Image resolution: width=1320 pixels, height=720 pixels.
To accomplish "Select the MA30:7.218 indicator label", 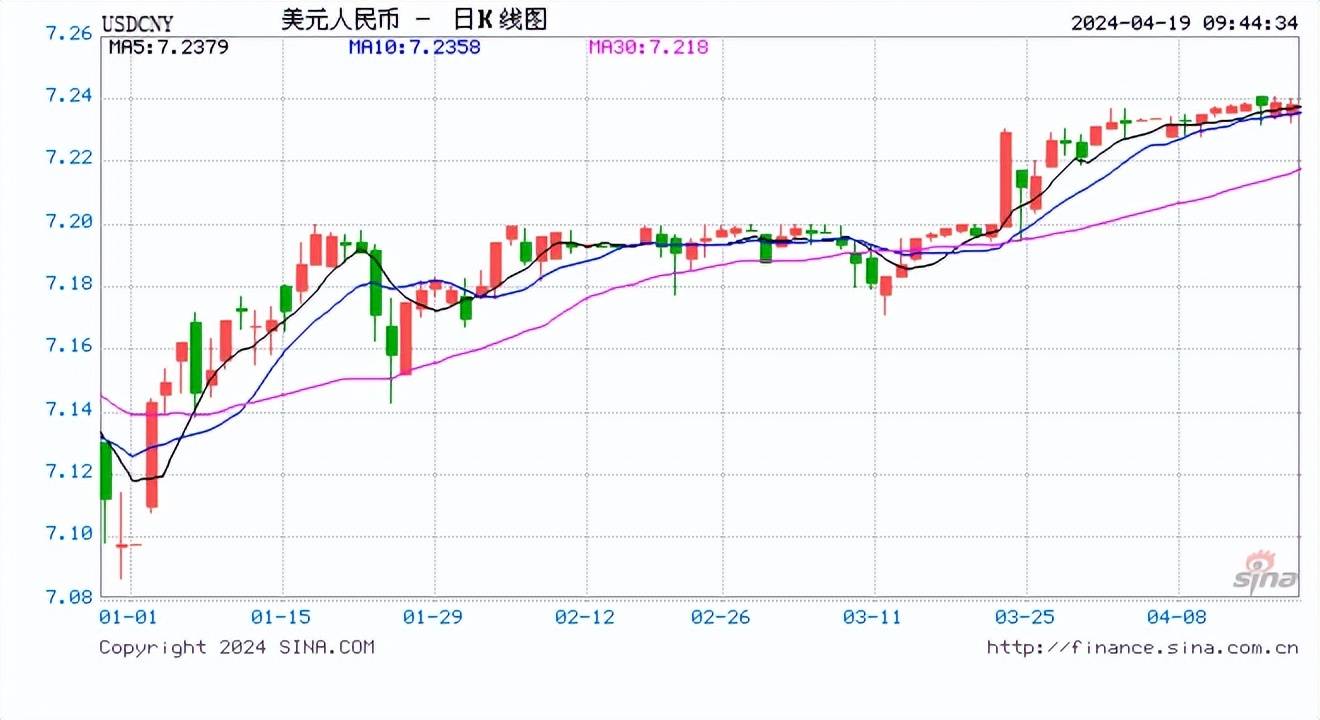I will point(648,47).
